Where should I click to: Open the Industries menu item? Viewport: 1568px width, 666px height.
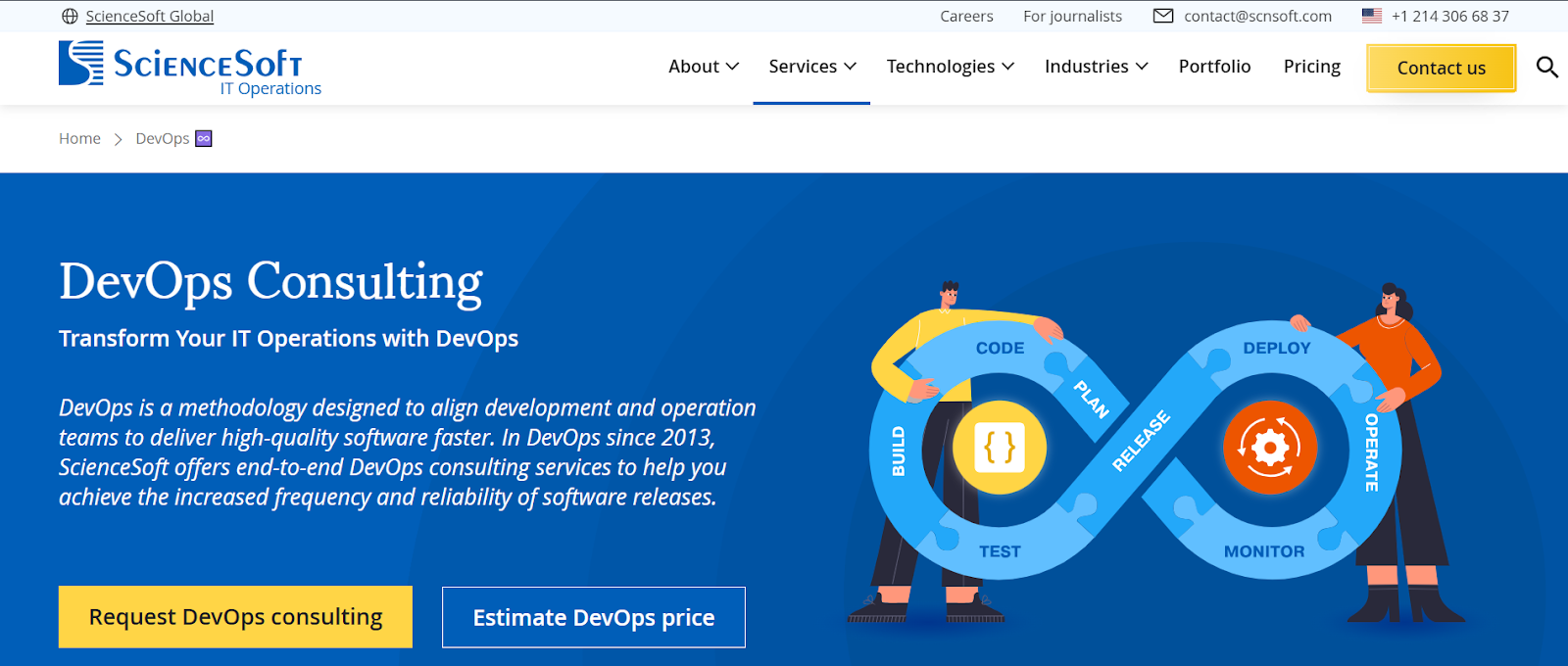tap(1087, 67)
